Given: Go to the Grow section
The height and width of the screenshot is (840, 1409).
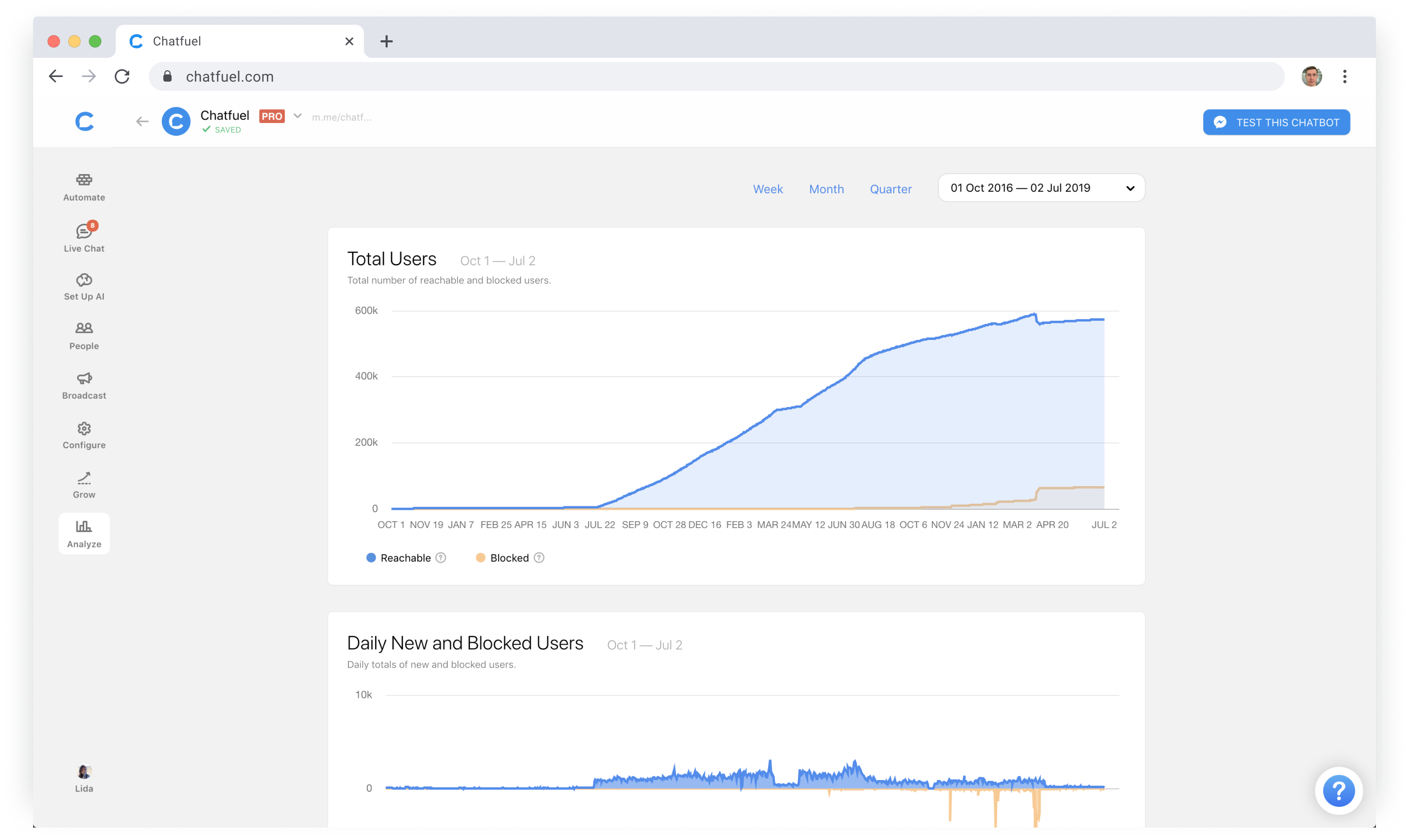Looking at the screenshot, I should pos(84,485).
